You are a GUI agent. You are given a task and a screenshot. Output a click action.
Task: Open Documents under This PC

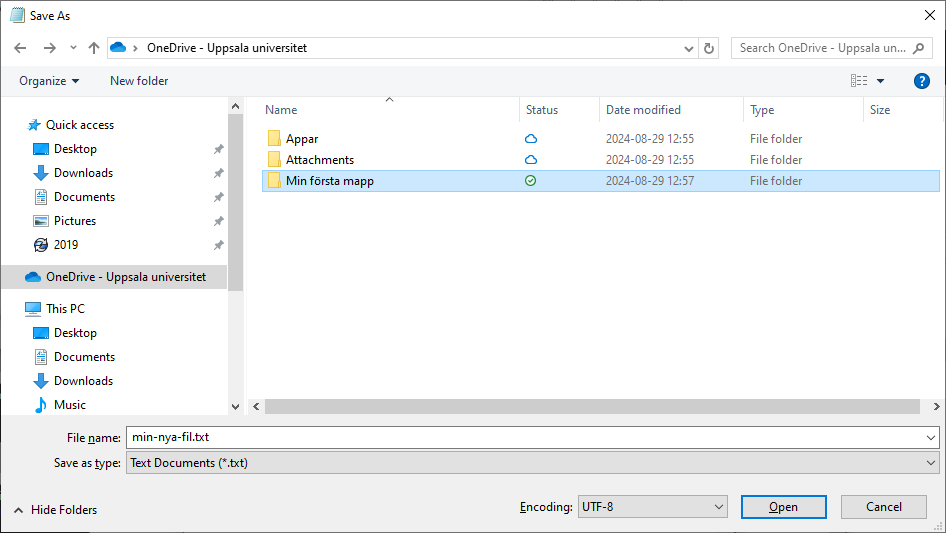tap(84, 357)
